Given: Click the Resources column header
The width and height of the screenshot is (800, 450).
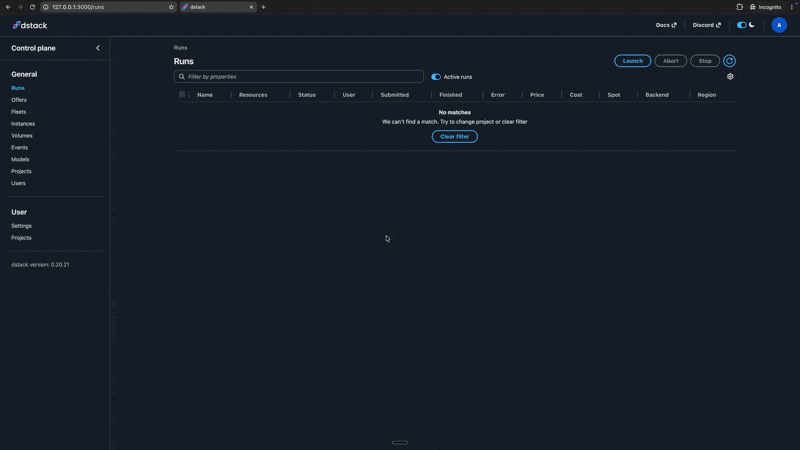Looking at the screenshot, I should pyautogui.click(x=253, y=95).
